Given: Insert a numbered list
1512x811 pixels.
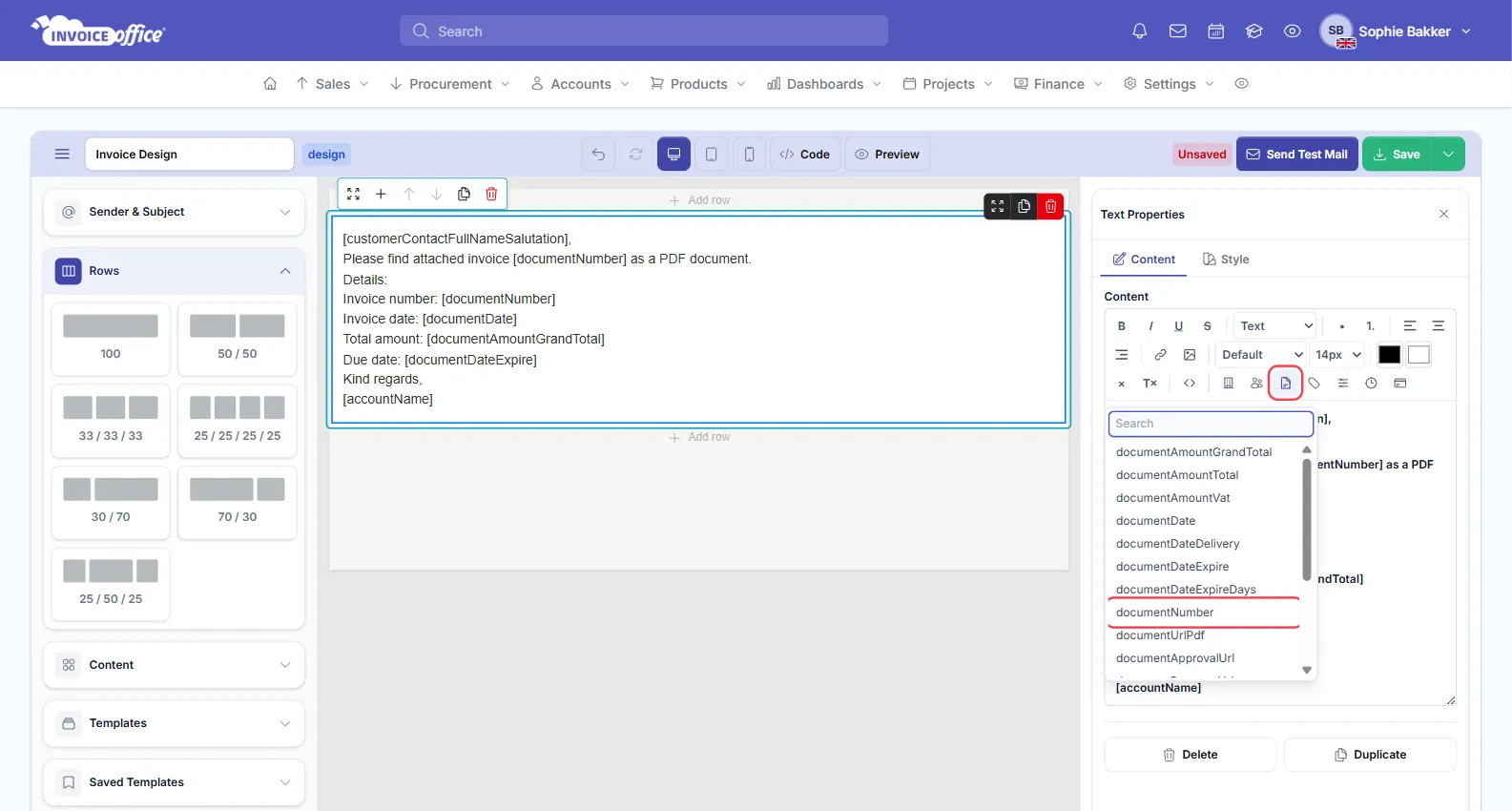Looking at the screenshot, I should tap(1371, 326).
